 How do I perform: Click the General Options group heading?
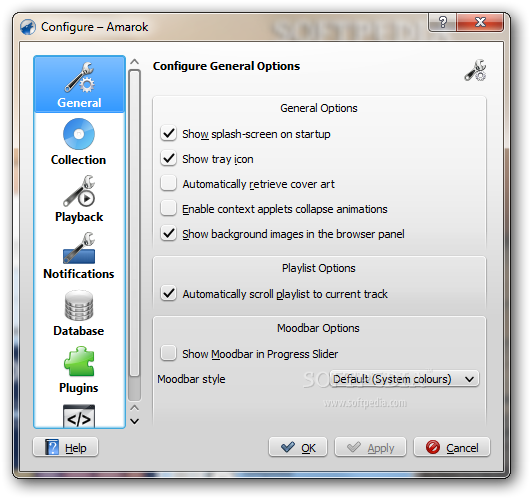tap(319, 108)
